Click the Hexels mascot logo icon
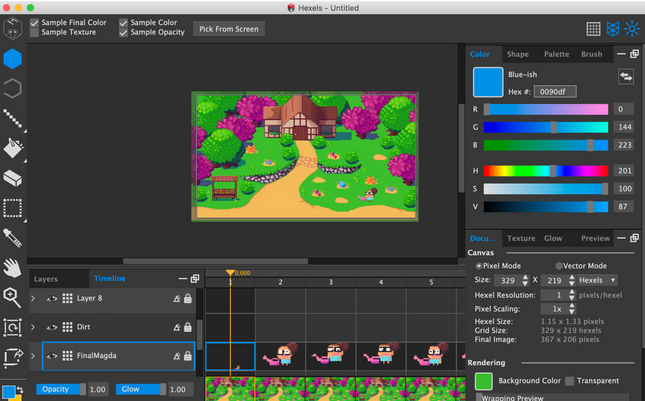 tap(12, 28)
